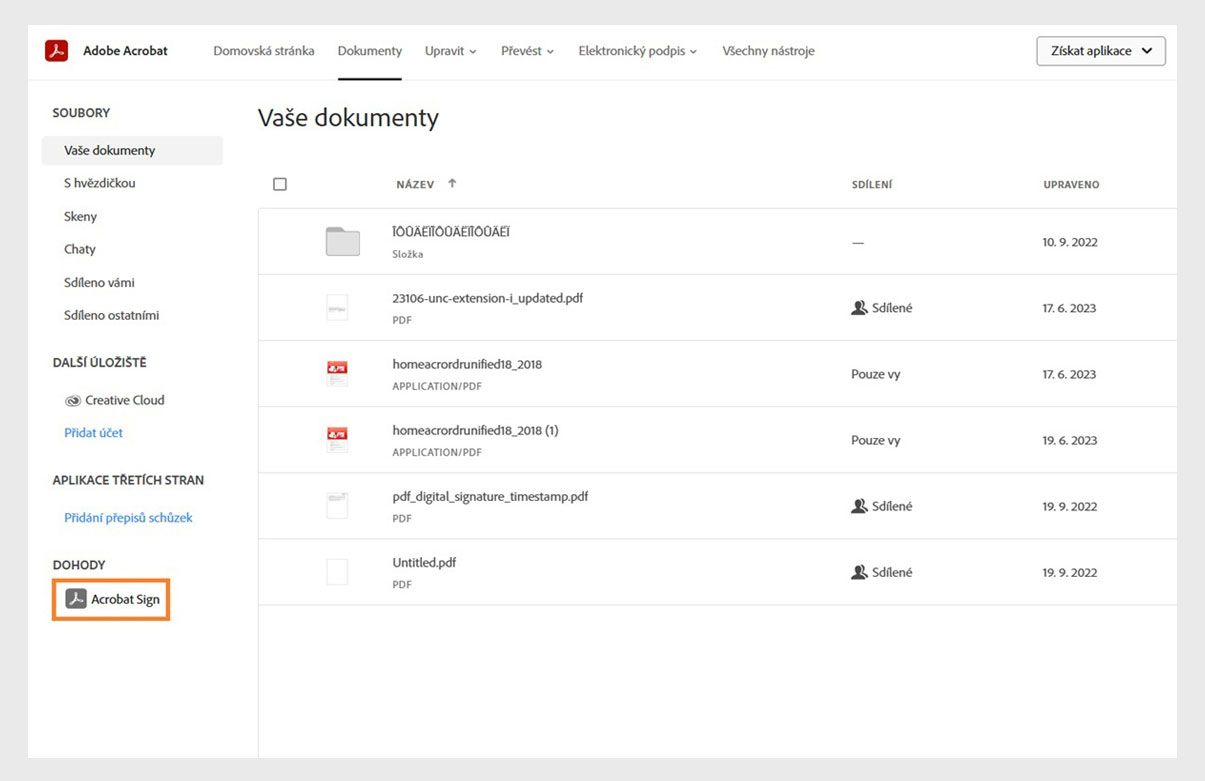1205x781 pixels.
Task: Click the Přidat účet link
Action: pos(93,433)
